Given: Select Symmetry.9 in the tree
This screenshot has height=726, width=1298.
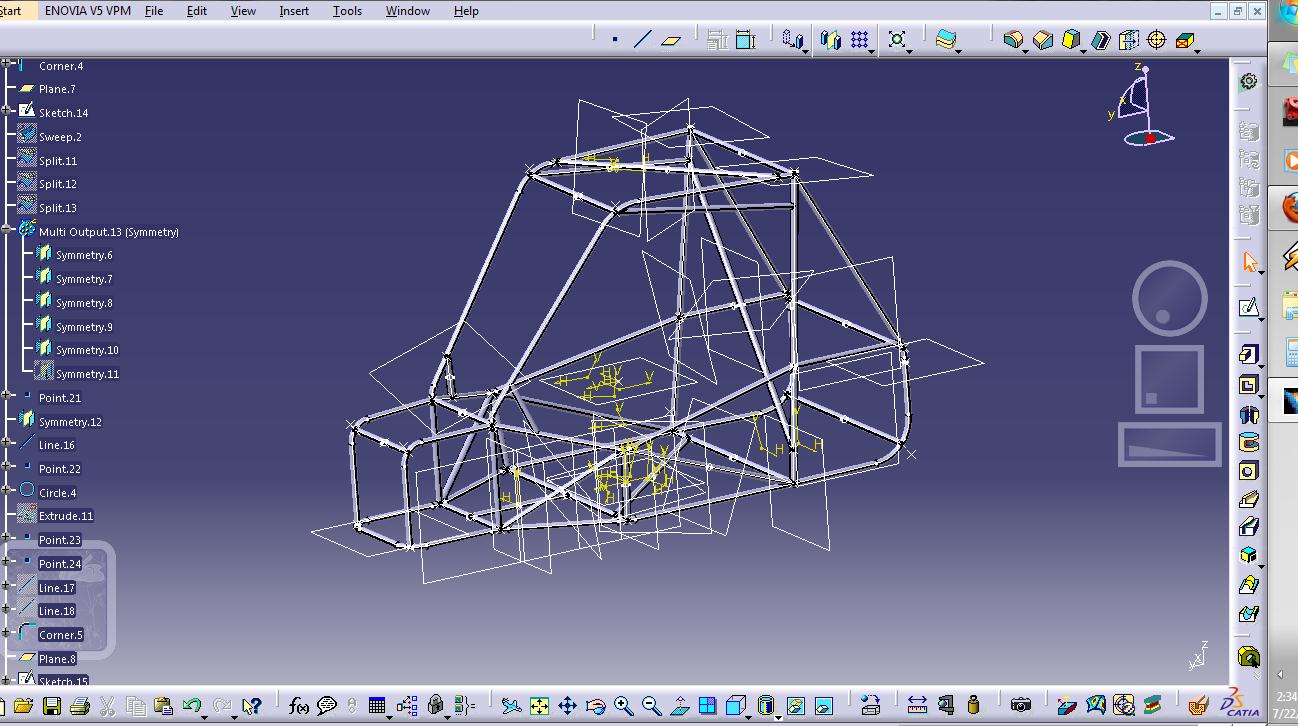Looking at the screenshot, I should 84,327.
